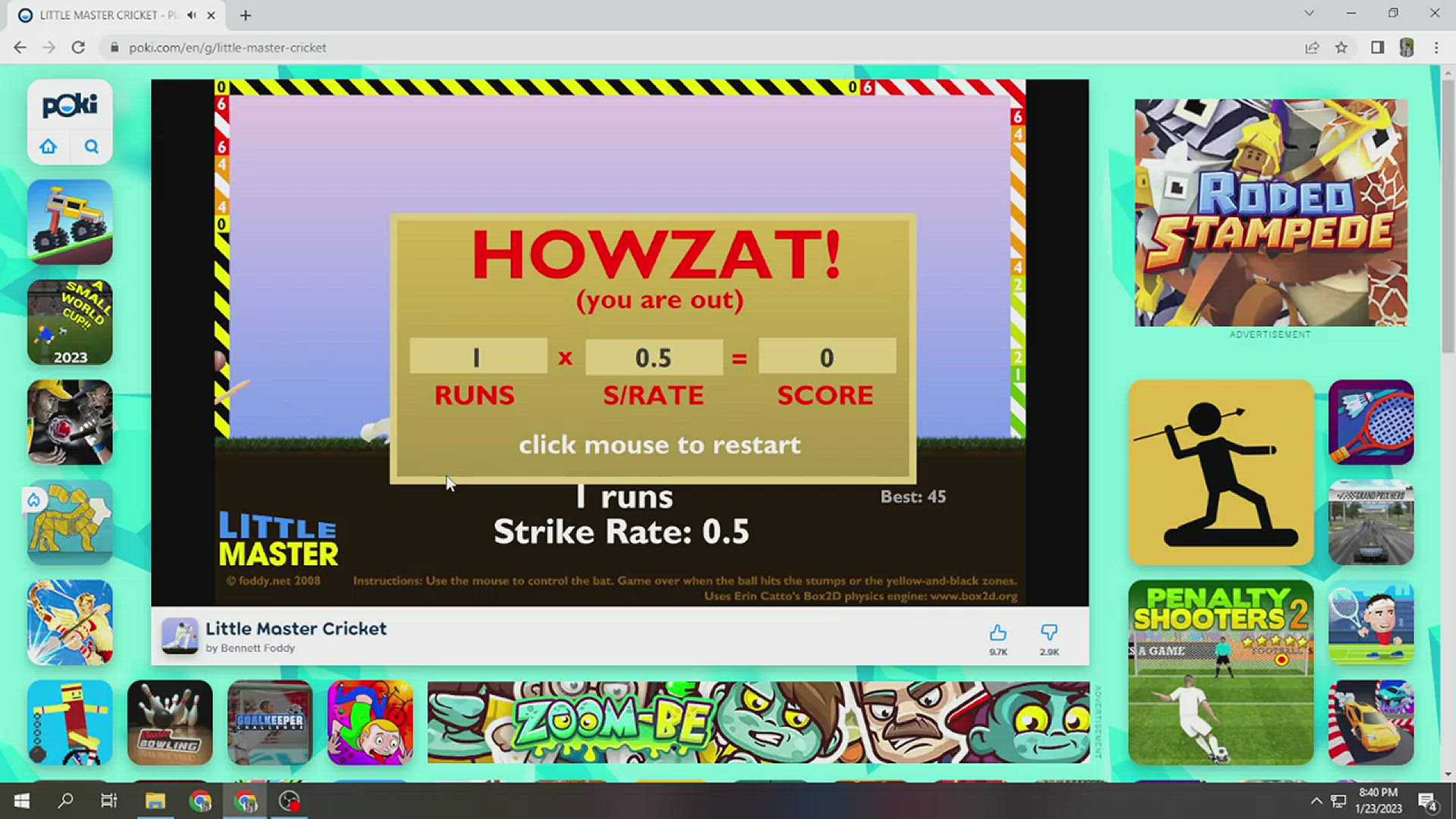Click mouse to restart text
The image size is (1456, 819).
[659, 444]
